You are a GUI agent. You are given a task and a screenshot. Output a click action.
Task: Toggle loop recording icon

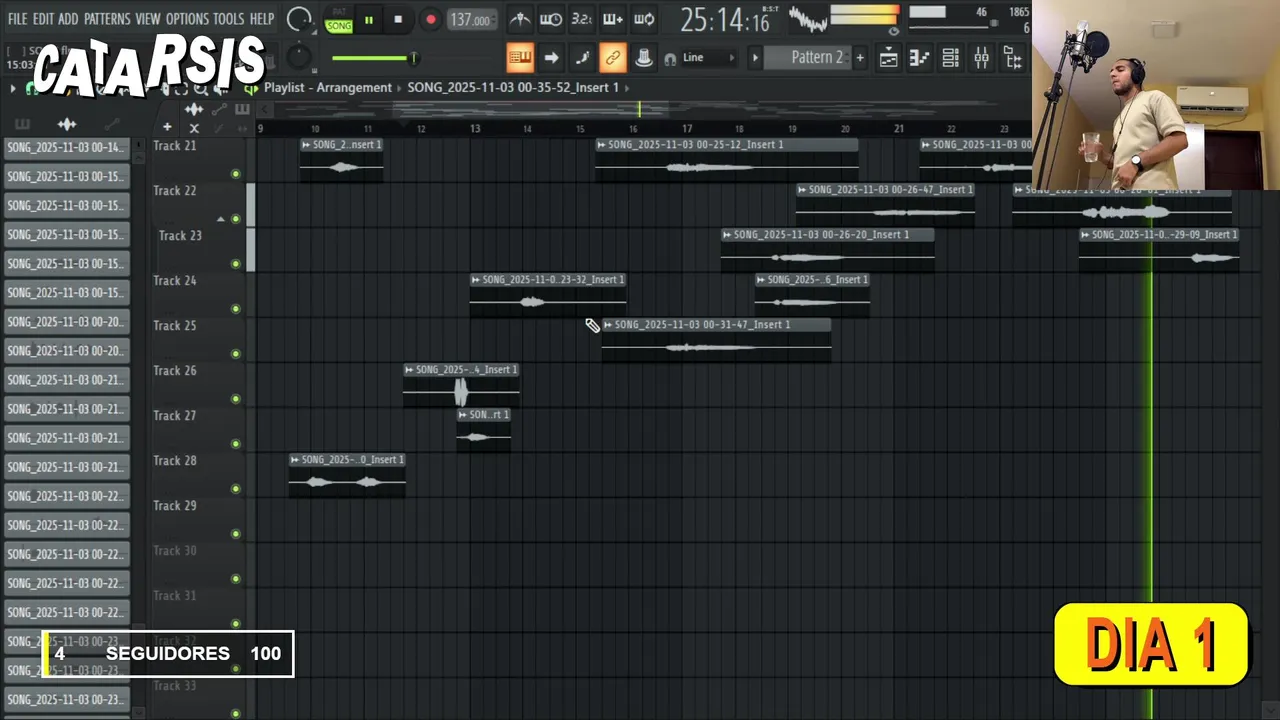point(644,19)
